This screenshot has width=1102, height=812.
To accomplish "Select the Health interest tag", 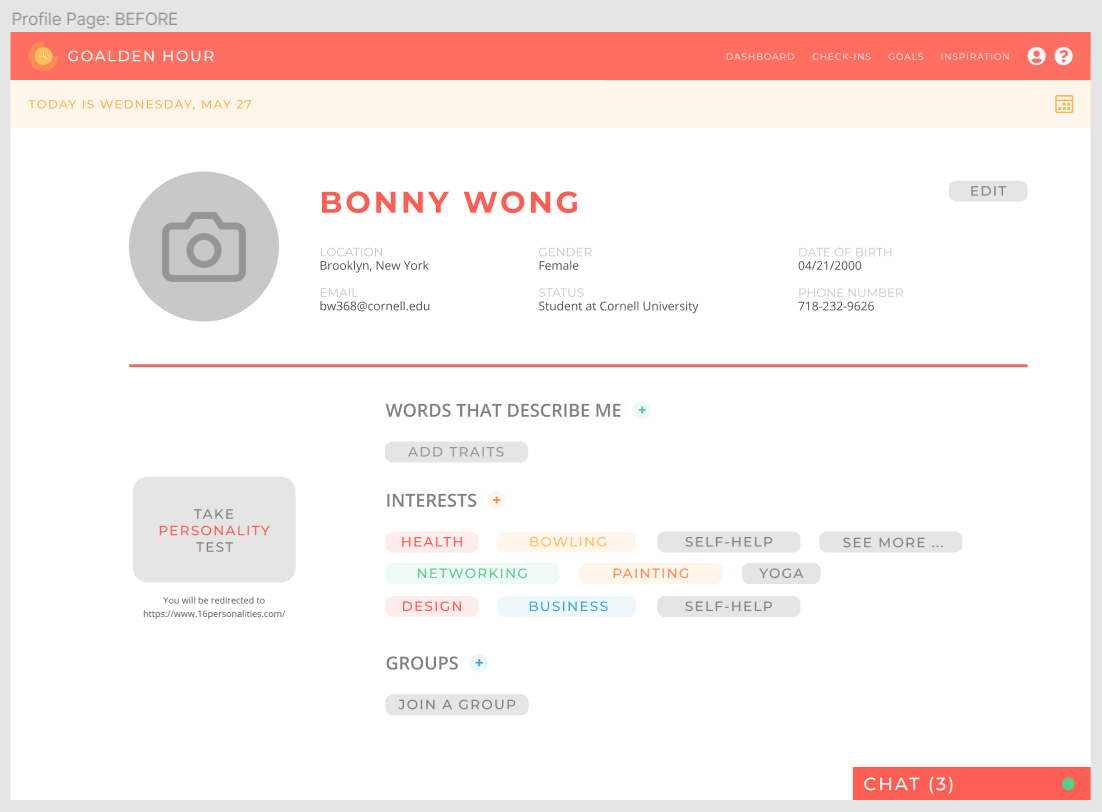I will (432, 542).
